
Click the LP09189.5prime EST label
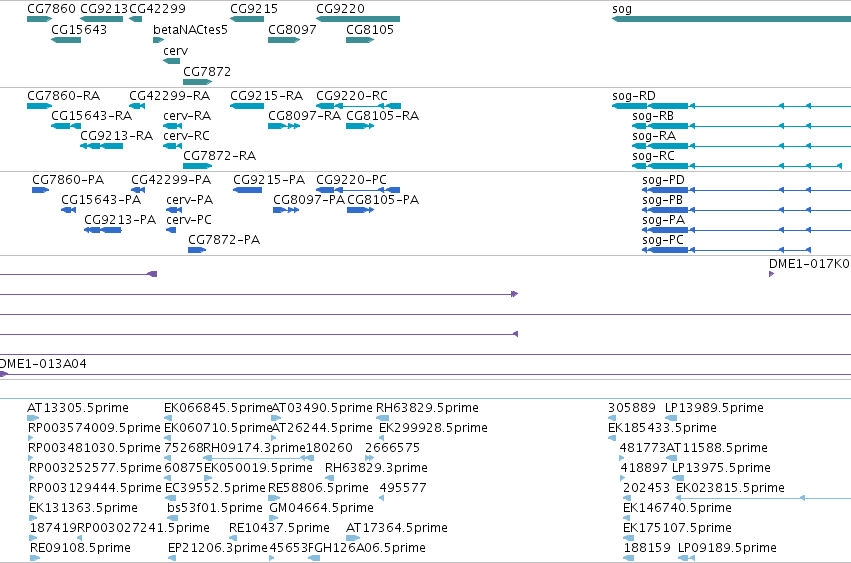(x=727, y=548)
